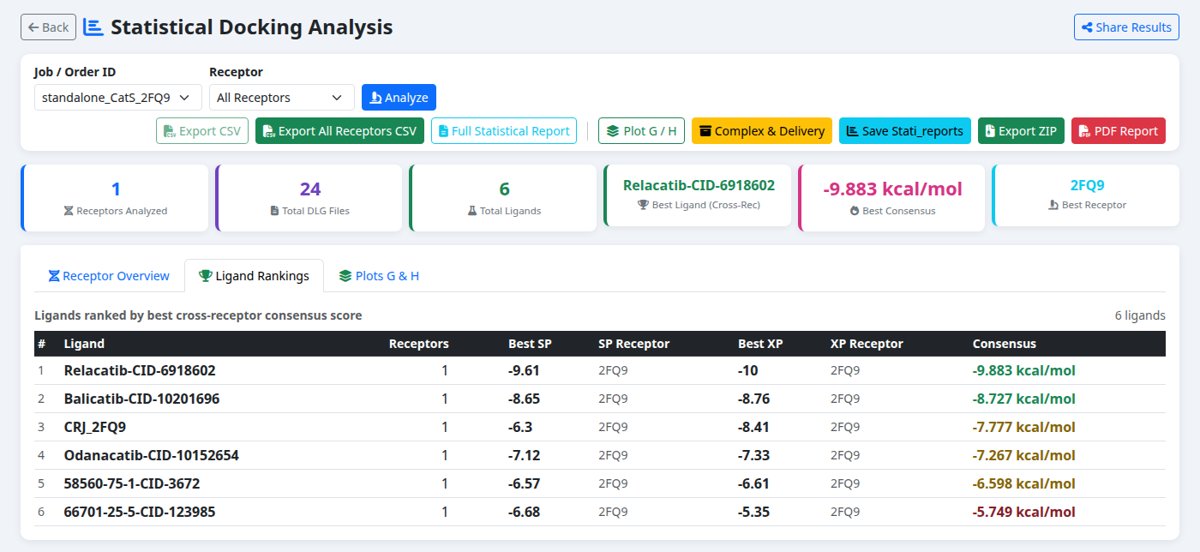Click the CSV icon in Export CSV
The image size is (1200, 552).
(x=169, y=131)
